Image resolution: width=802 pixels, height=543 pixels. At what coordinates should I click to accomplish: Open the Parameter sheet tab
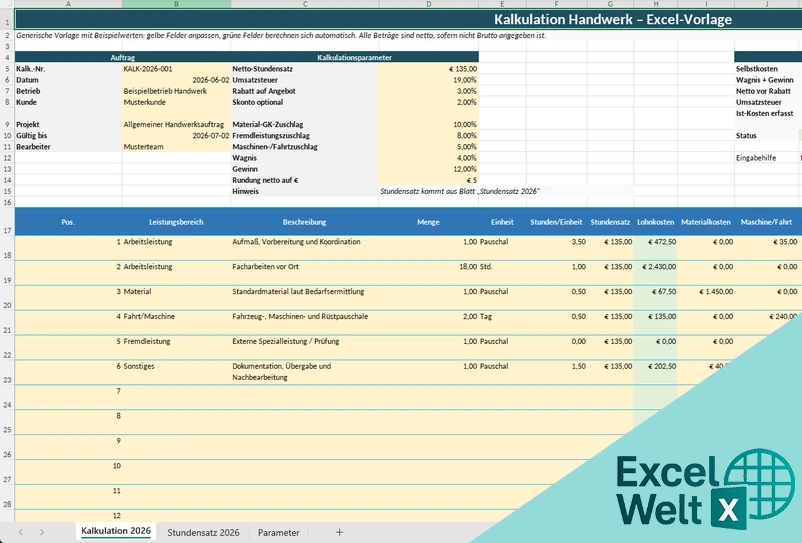coord(278,532)
